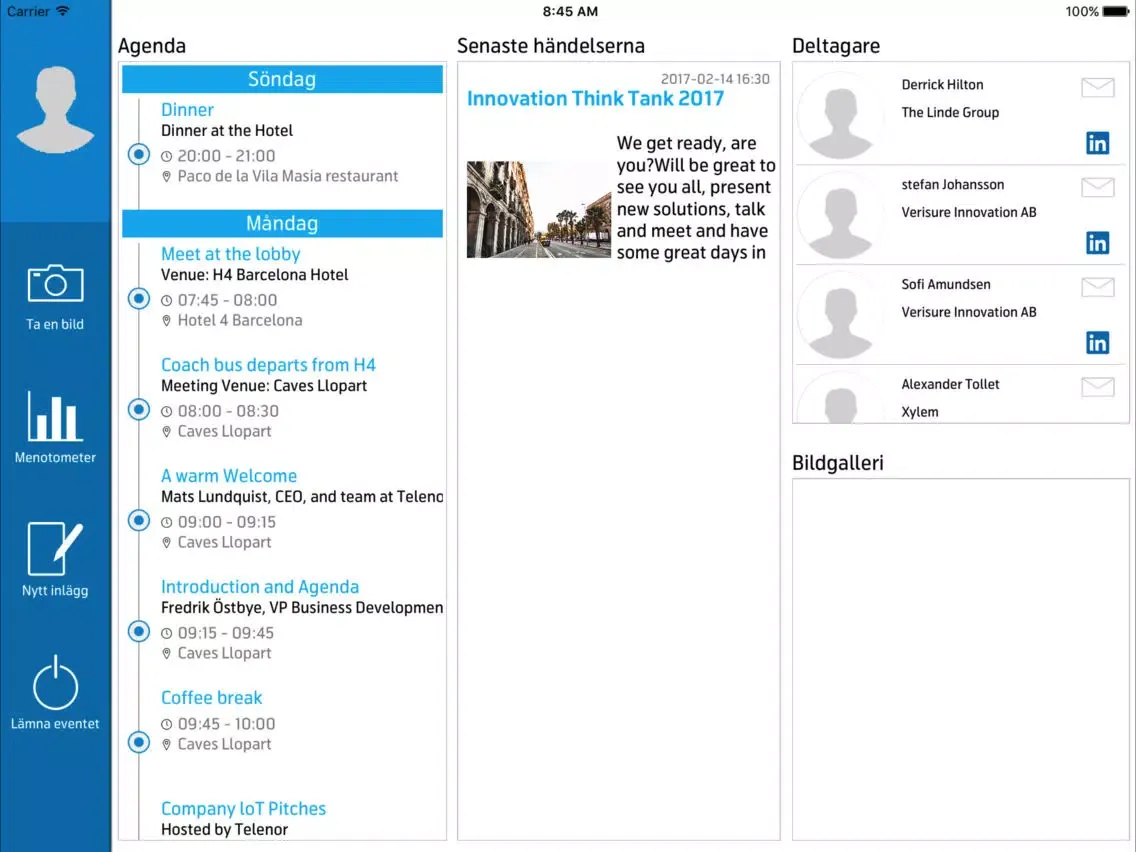
Task: Select the A warm Welcome timeline marker
Action: tap(138, 520)
